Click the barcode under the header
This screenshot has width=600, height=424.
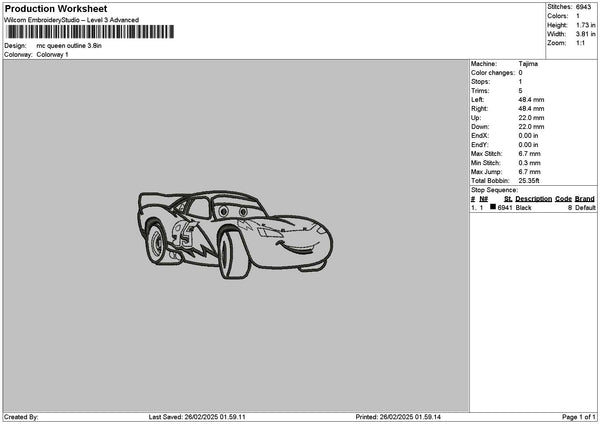tap(90, 32)
